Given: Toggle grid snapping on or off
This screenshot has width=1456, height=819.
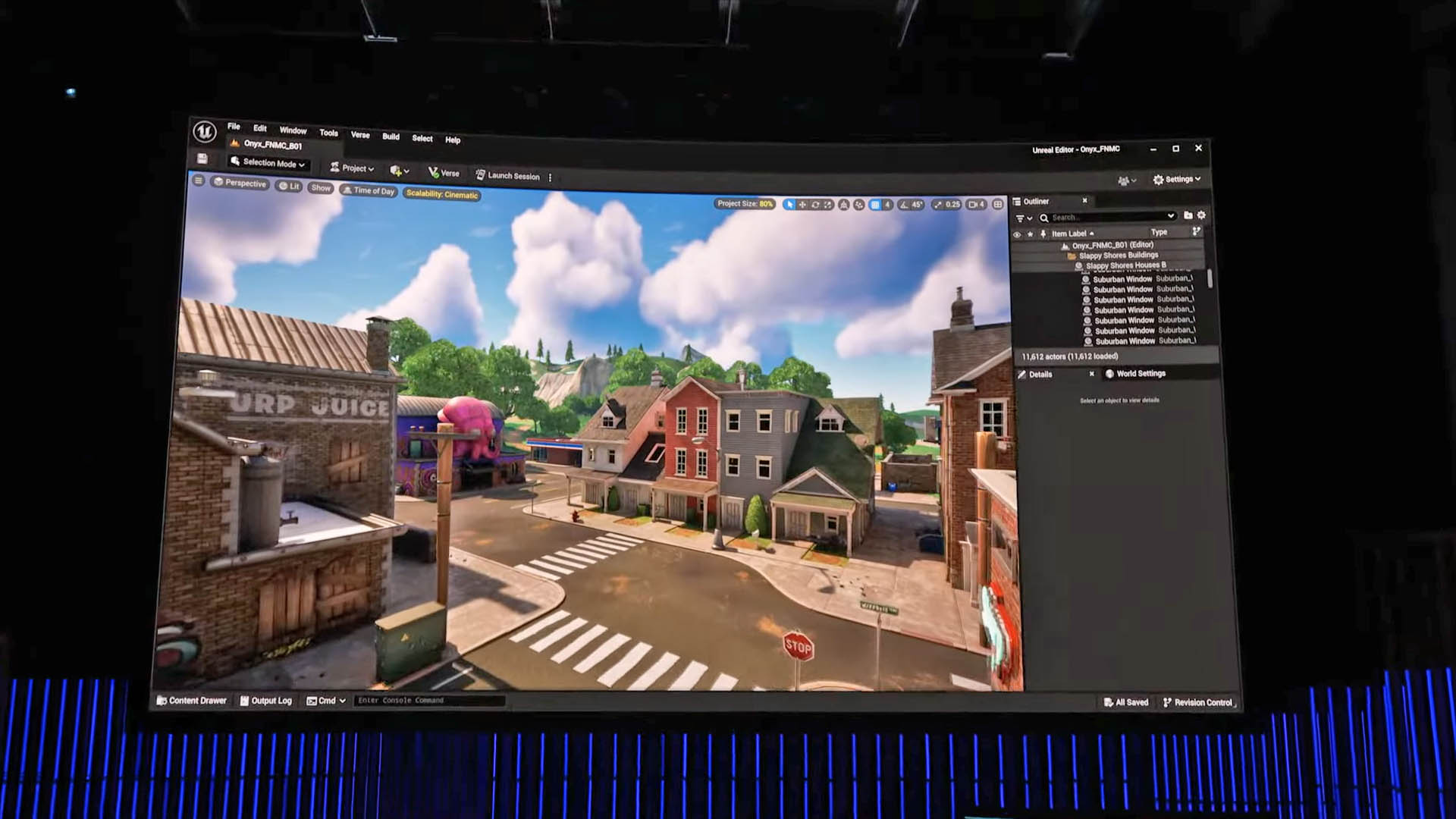Looking at the screenshot, I should point(875,204).
